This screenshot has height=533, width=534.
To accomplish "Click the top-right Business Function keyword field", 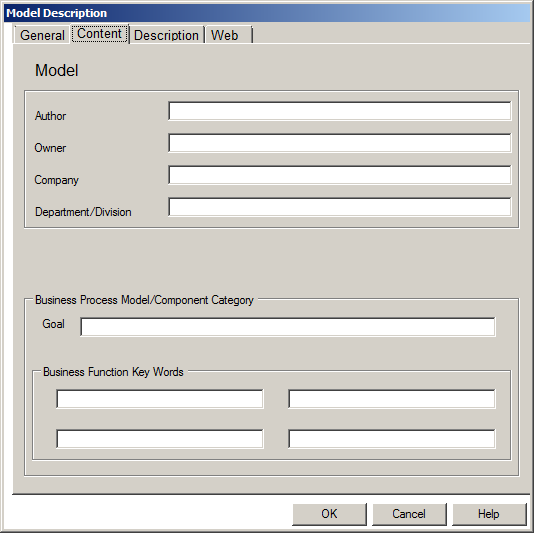I will tap(392, 399).
